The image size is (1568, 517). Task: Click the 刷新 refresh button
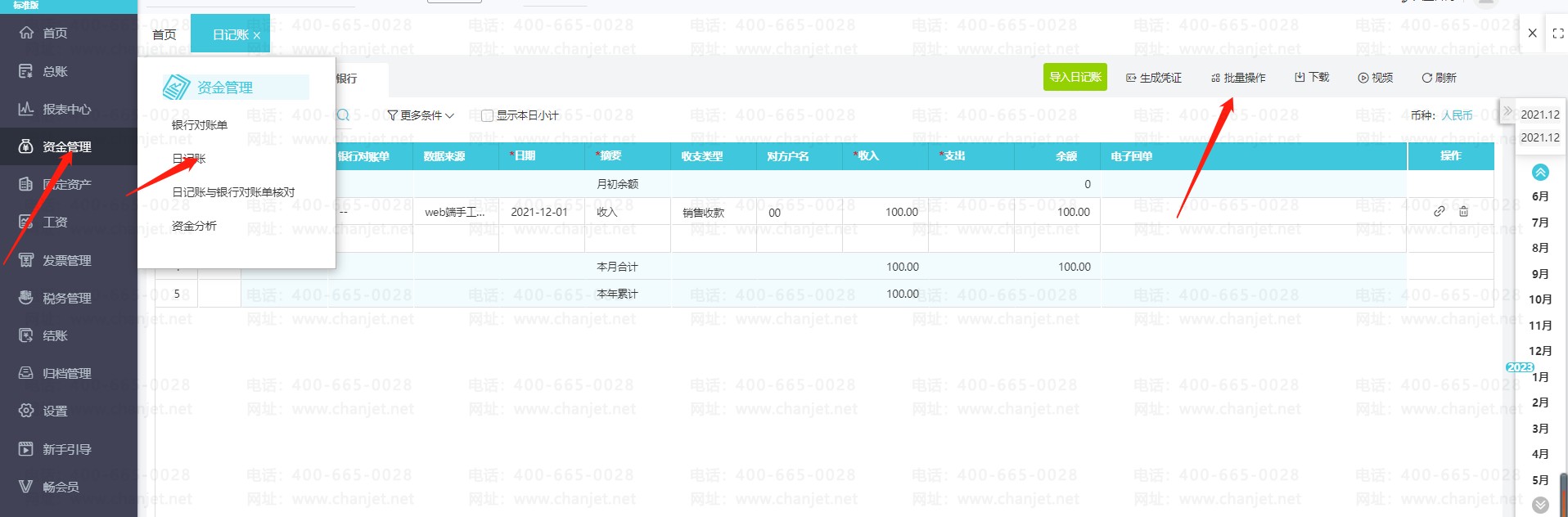pyautogui.click(x=1439, y=78)
